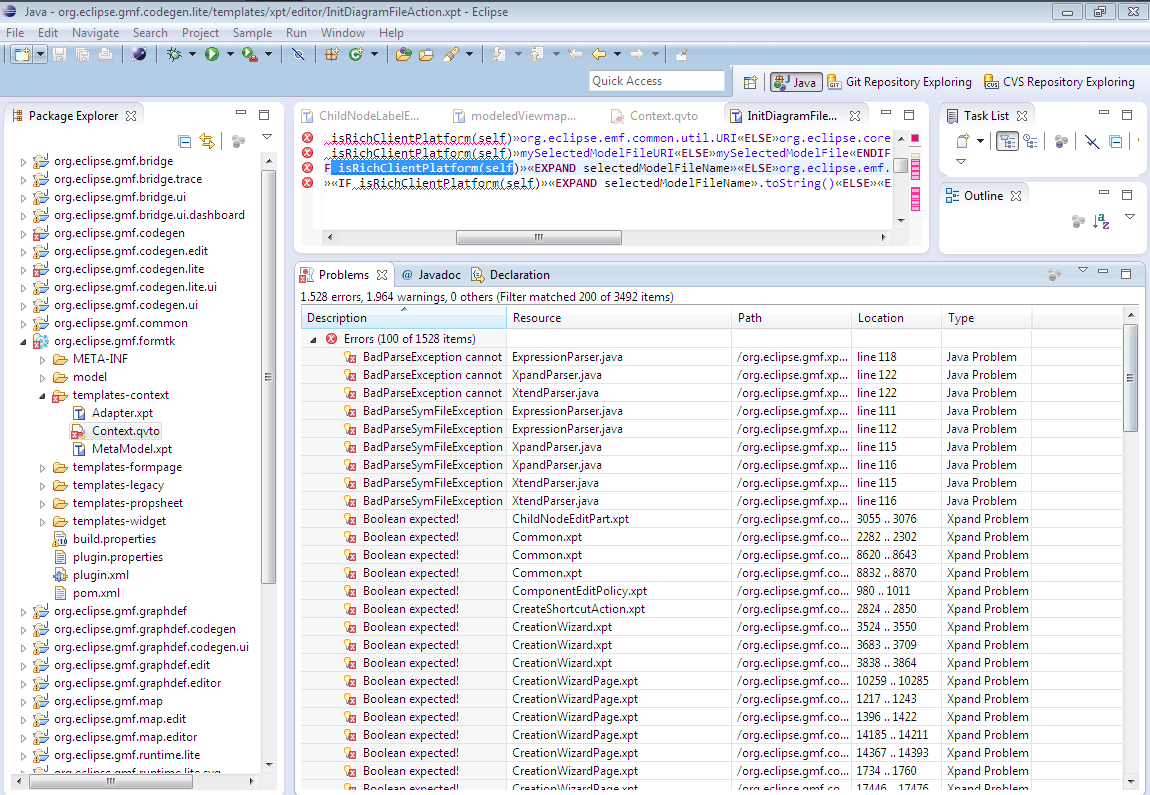The width and height of the screenshot is (1150, 795).
Task: Click the New Java Class icon
Action: [356, 54]
